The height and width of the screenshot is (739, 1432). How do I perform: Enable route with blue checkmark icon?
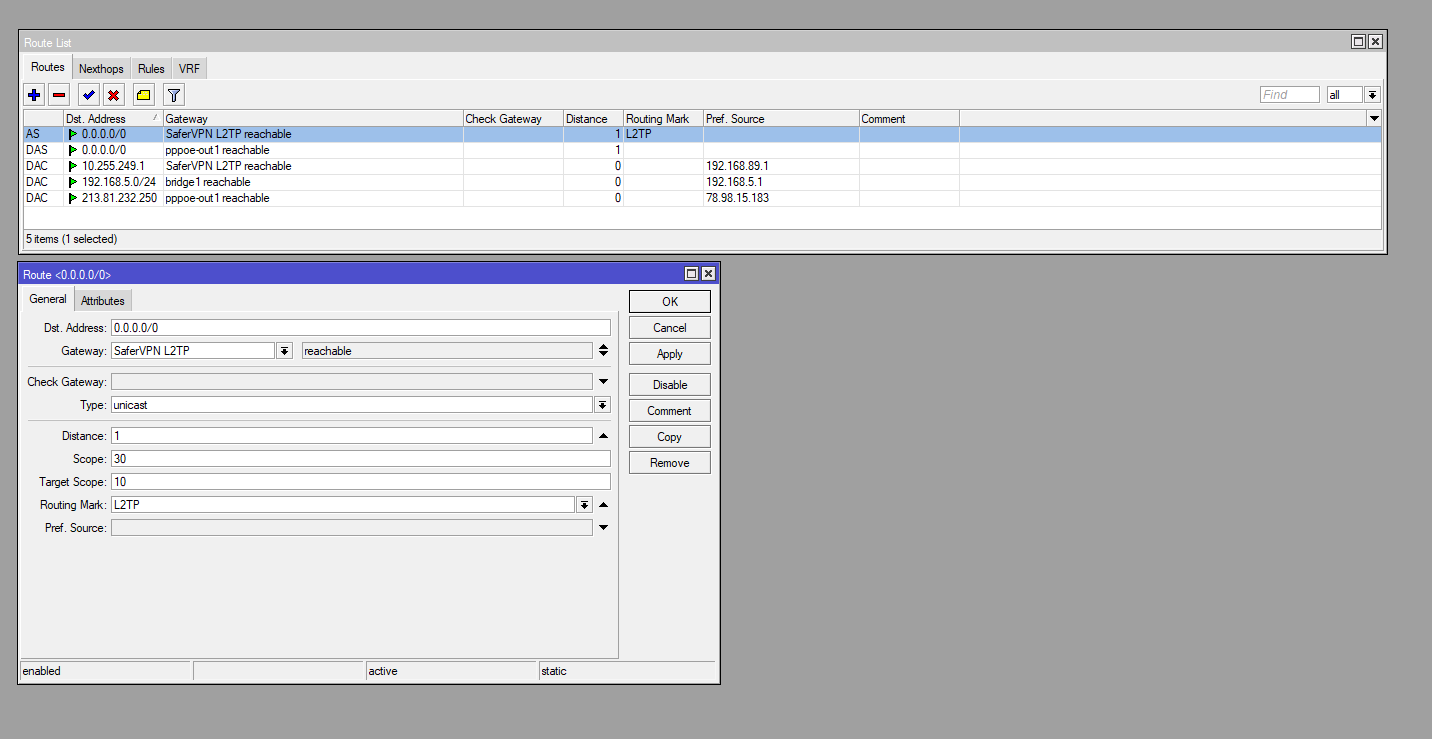[89, 95]
